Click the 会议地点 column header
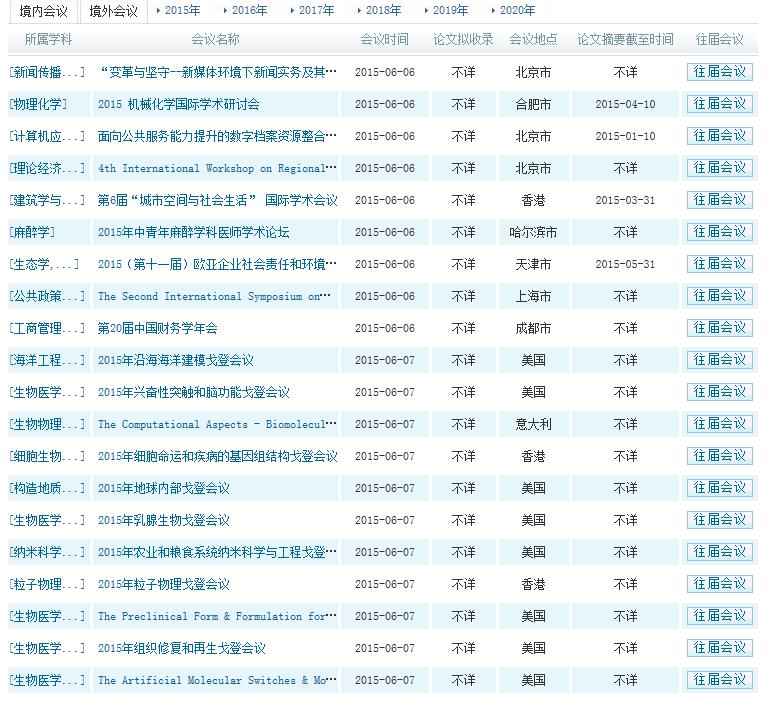This screenshot has height=701, width=769. click(533, 39)
